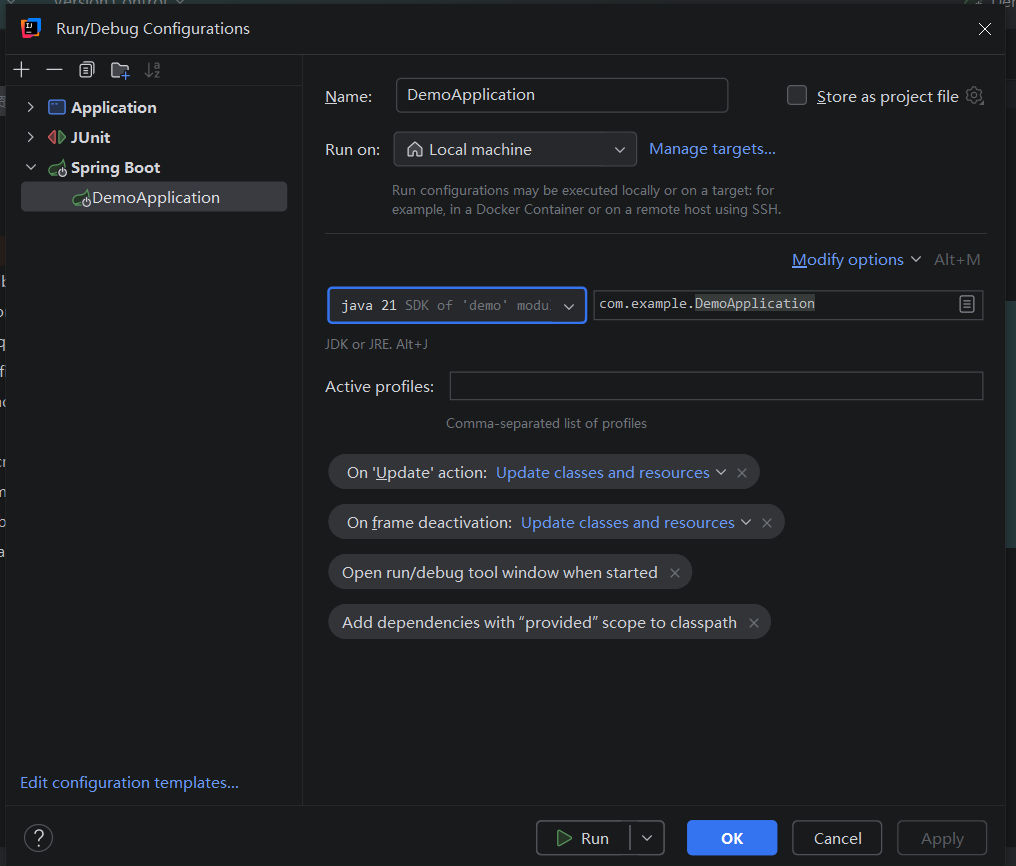Click the browse icon in main class field
The width and height of the screenshot is (1016, 866).
[966, 304]
